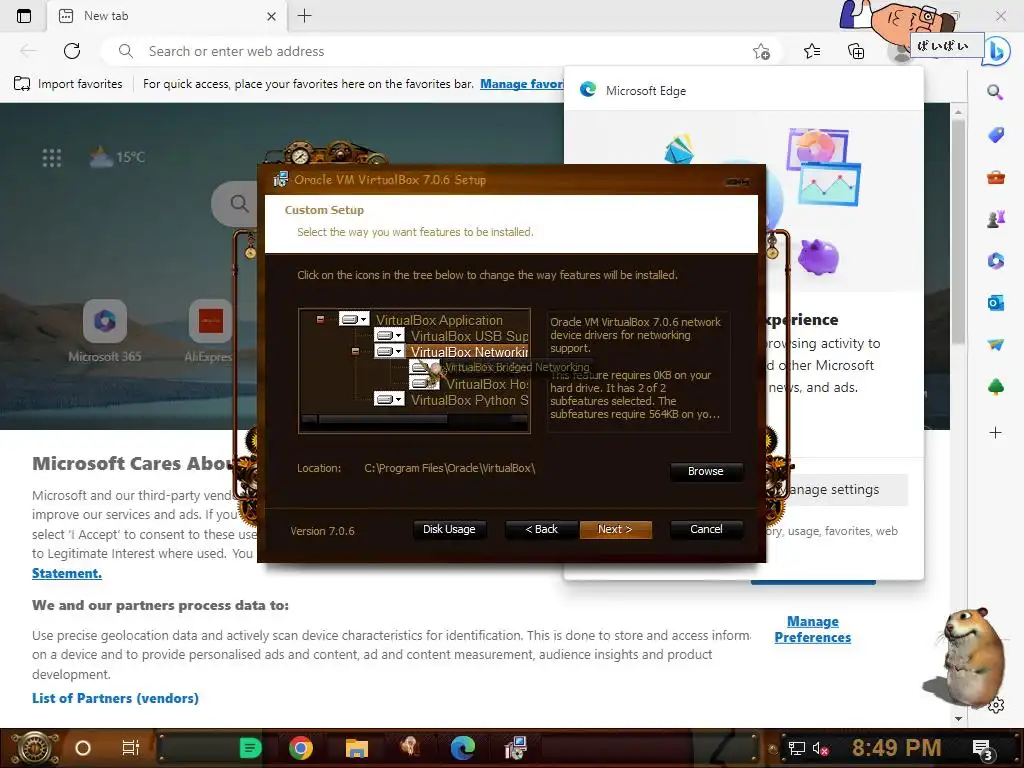
Task: Open the apps grid icon on new tab page
Action: coord(52,157)
